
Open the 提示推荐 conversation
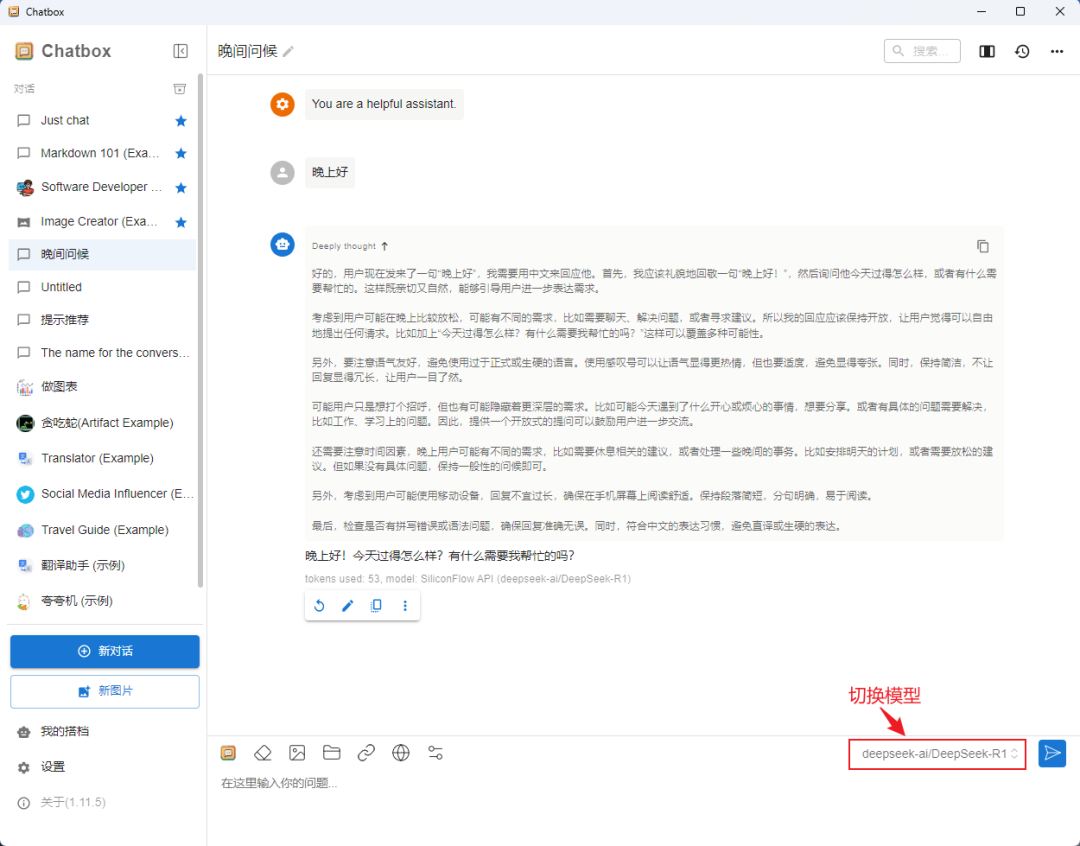pyautogui.click(x=103, y=320)
